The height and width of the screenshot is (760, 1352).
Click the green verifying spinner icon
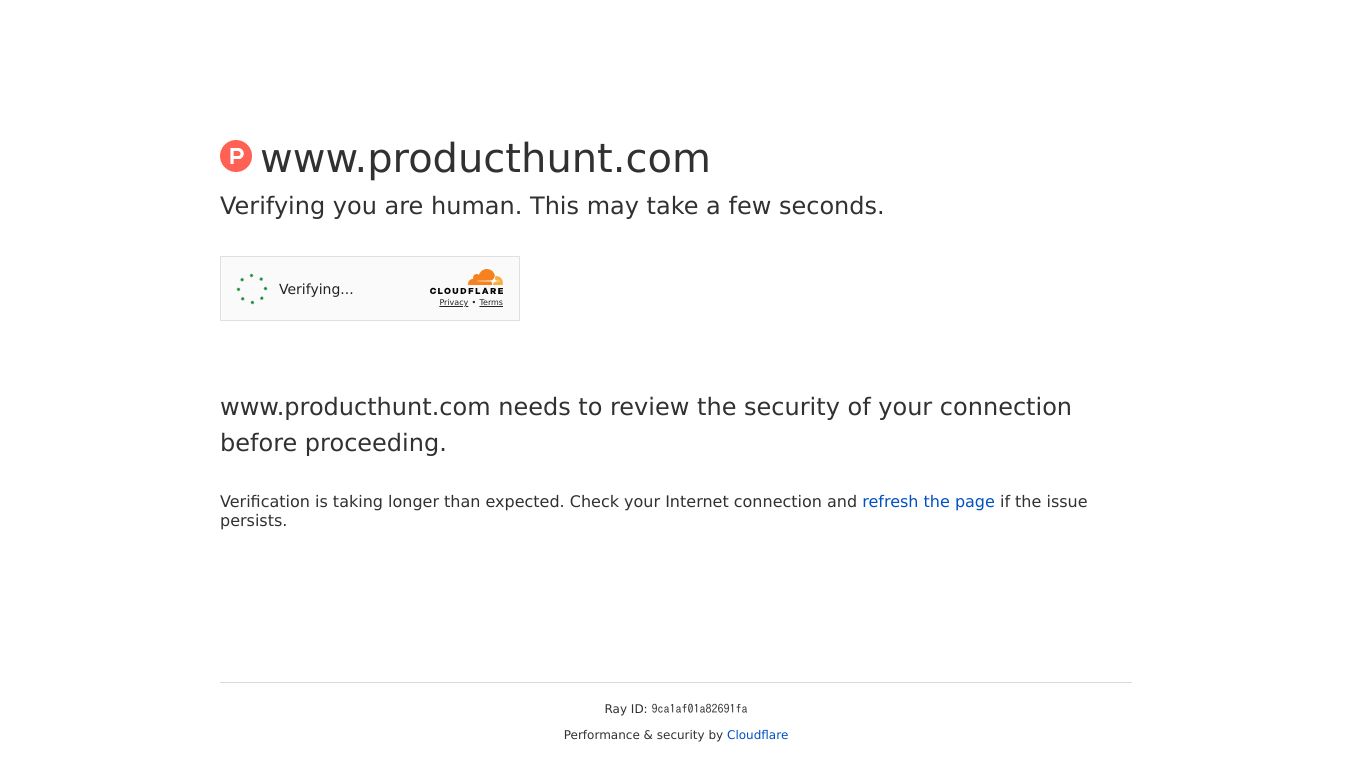click(x=252, y=289)
